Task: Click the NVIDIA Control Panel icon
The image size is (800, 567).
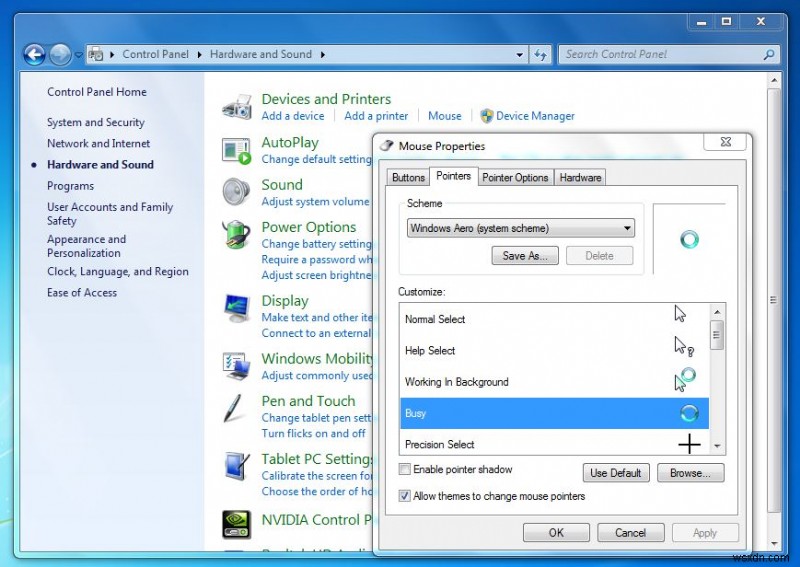Action: point(237,523)
